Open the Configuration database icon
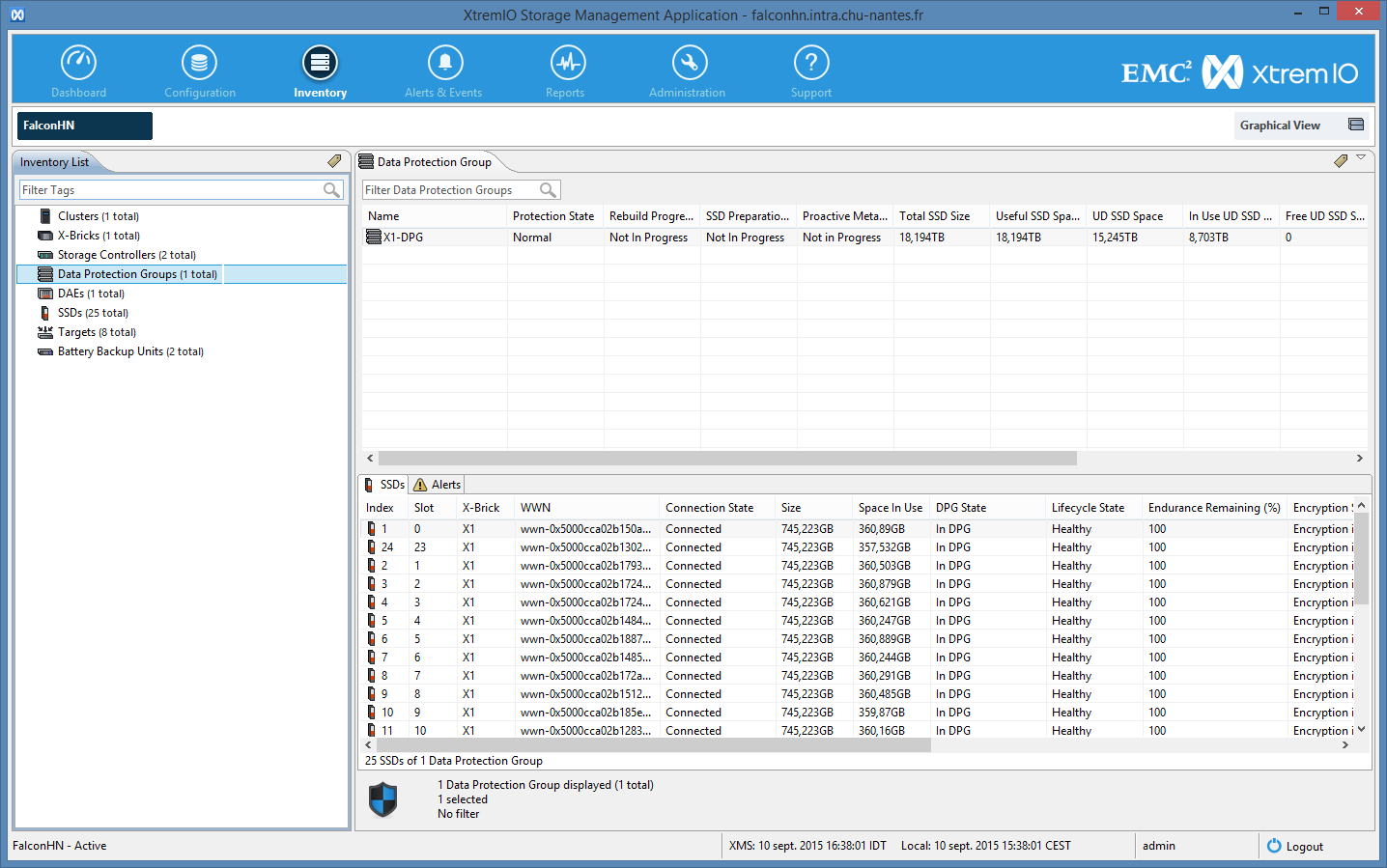This screenshot has height=868, width=1387. click(199, 63)
